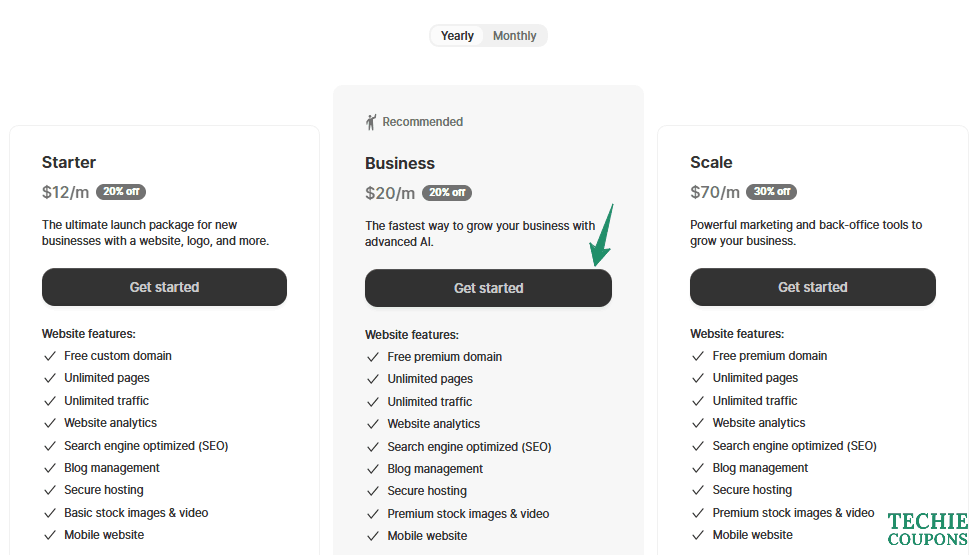Click Basic stock images & video feature
The height and width of the screenshot is (555, 980).
coord(136,513)
